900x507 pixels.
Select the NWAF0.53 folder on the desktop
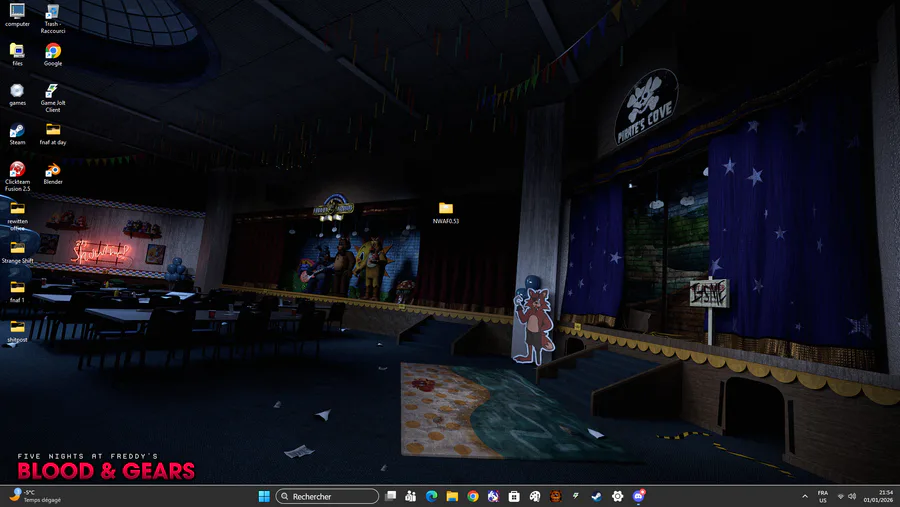click(x=446, y=212)
